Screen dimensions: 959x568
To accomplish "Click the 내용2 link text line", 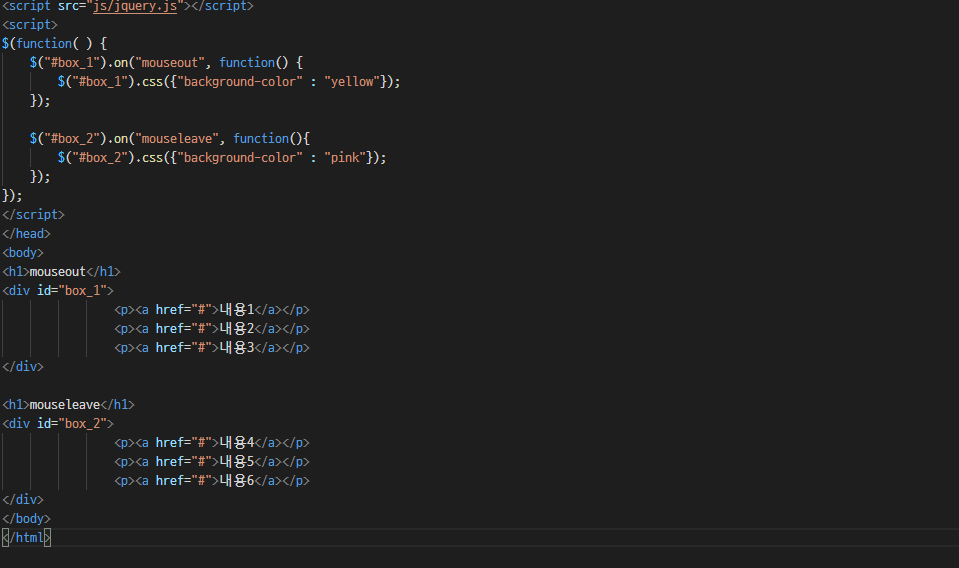I will pos(212,329).
